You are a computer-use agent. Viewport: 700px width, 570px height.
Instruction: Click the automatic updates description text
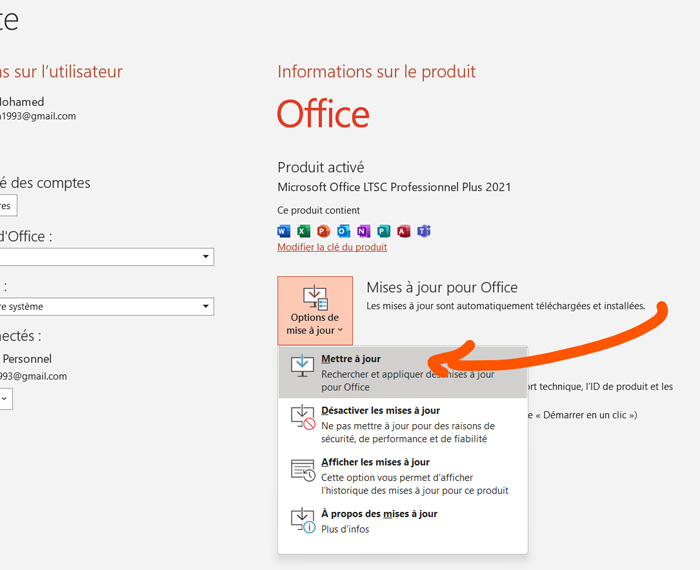[506, 306]
